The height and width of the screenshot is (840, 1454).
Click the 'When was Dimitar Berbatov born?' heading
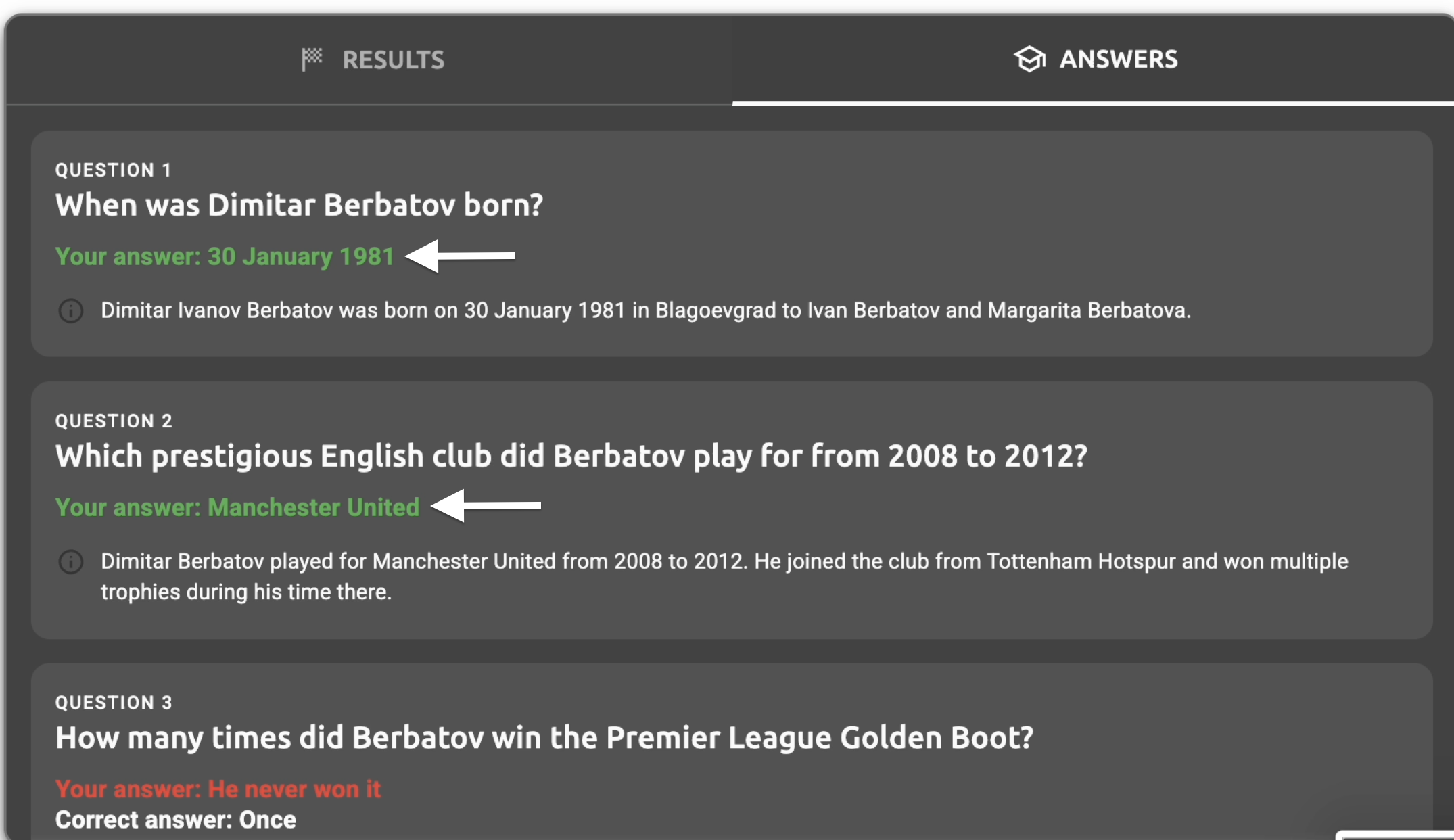point(299,206)
